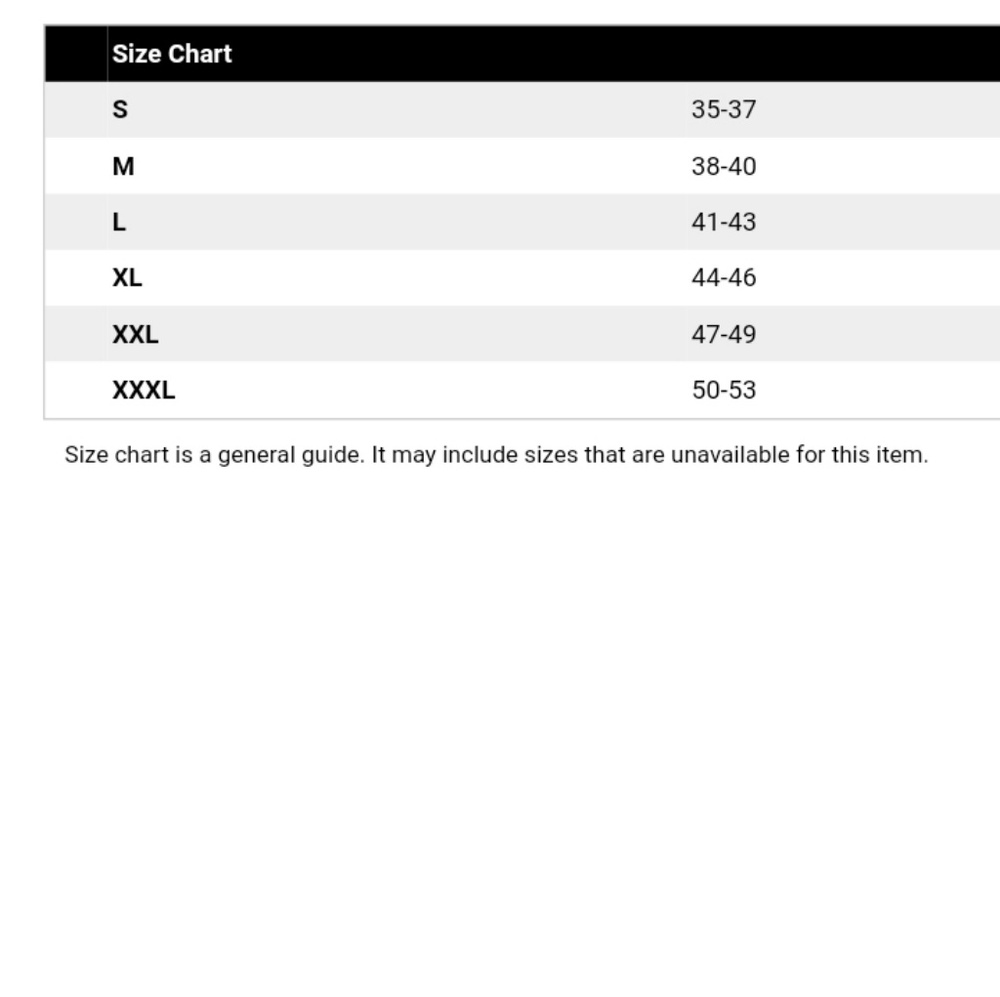The image size is (1000, 997).
Task: Select the XL size label
Action: coord(127,278)
